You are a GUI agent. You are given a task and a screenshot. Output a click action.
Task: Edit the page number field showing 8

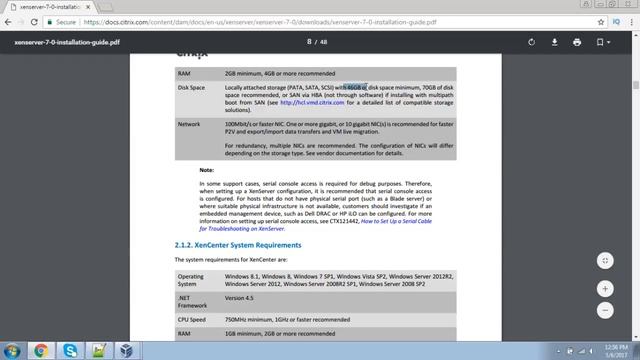(309, 42)
